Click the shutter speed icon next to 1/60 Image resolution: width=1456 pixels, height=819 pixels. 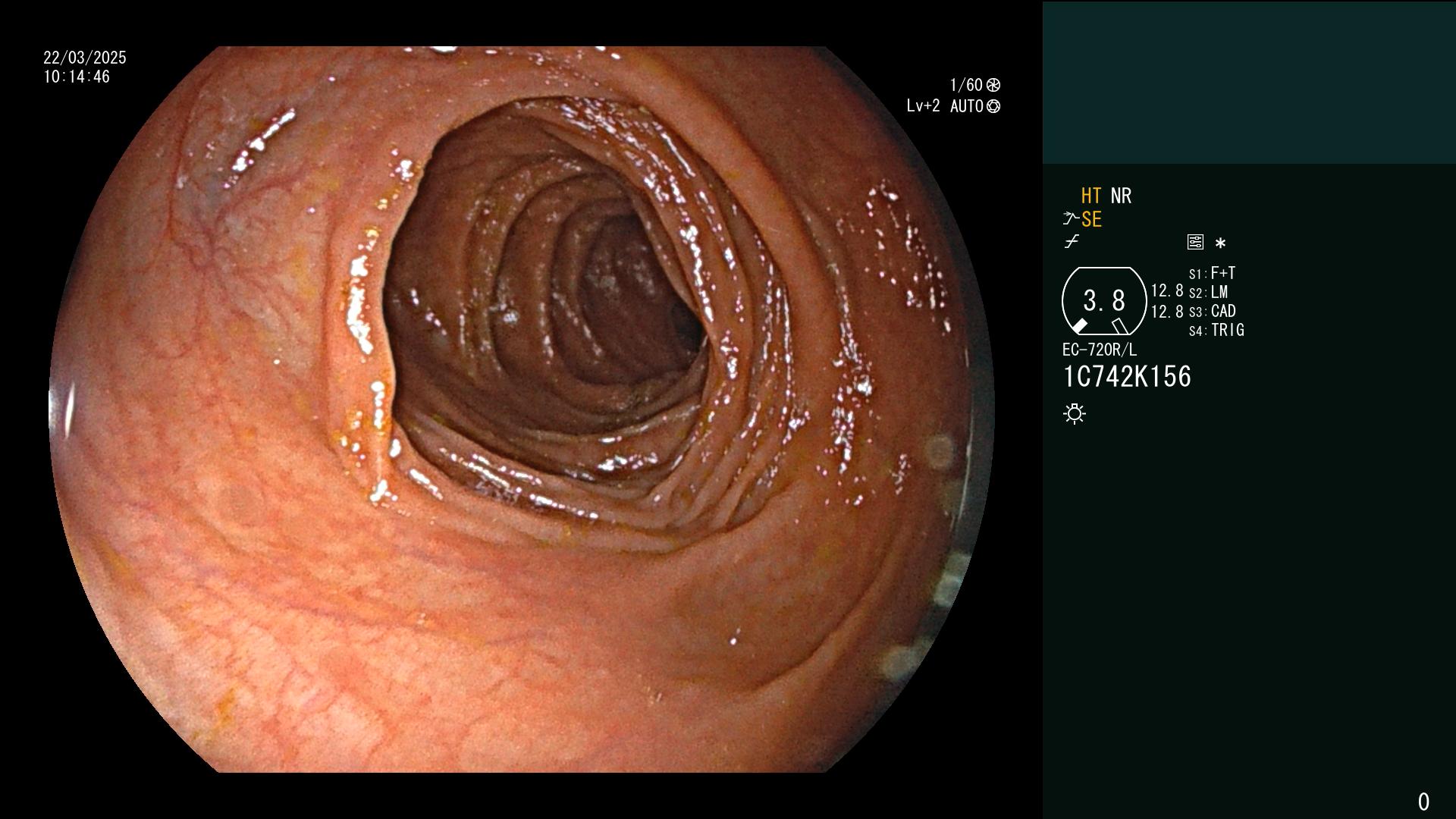(x=993, y=85)
